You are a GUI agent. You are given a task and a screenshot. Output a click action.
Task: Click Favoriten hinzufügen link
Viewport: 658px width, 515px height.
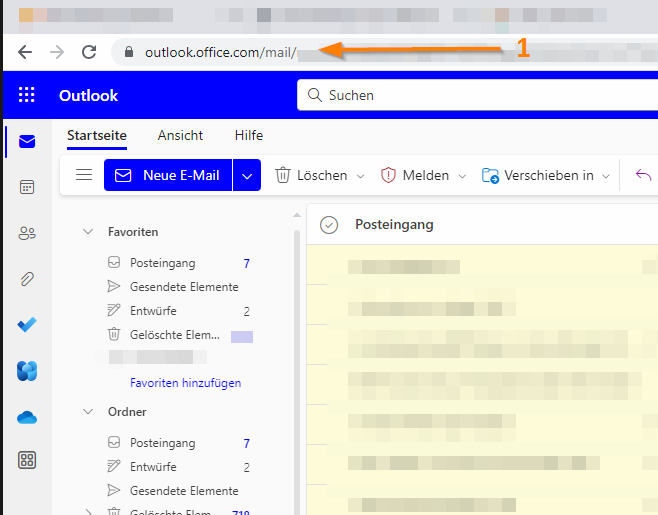[x=185, y=383]
